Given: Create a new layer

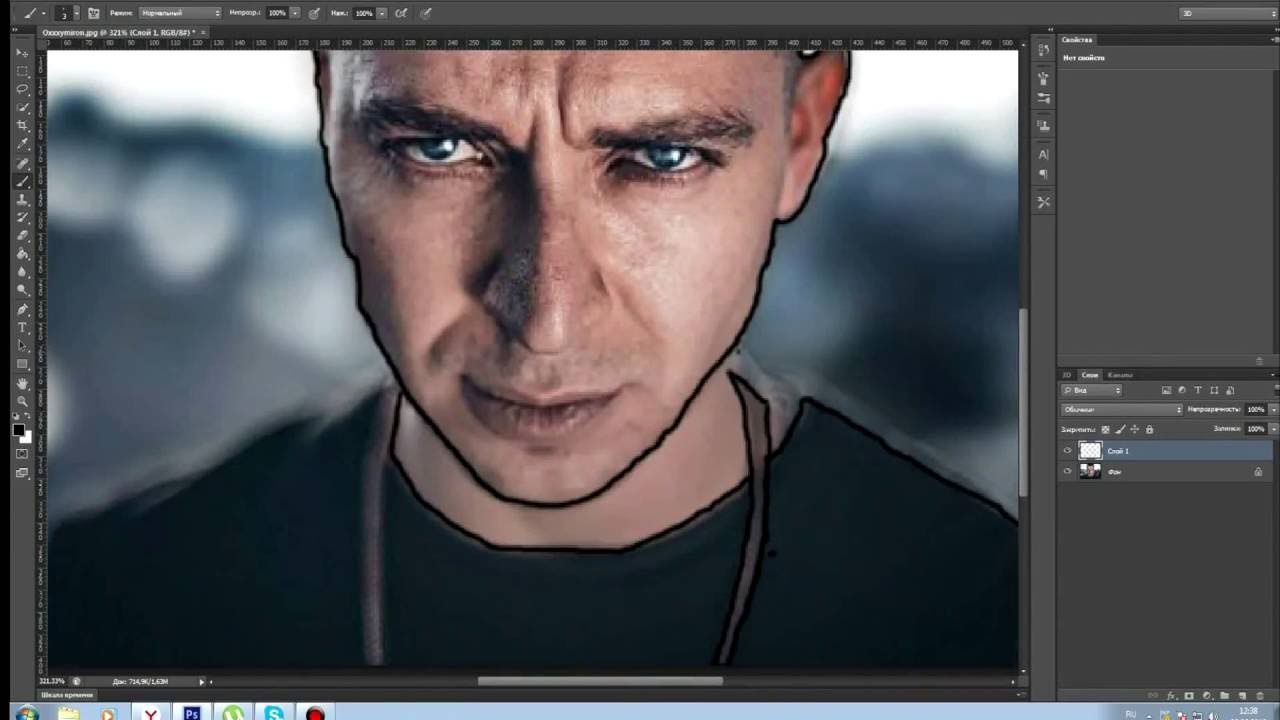Looking at the screenshot, I should point(1241,695).
